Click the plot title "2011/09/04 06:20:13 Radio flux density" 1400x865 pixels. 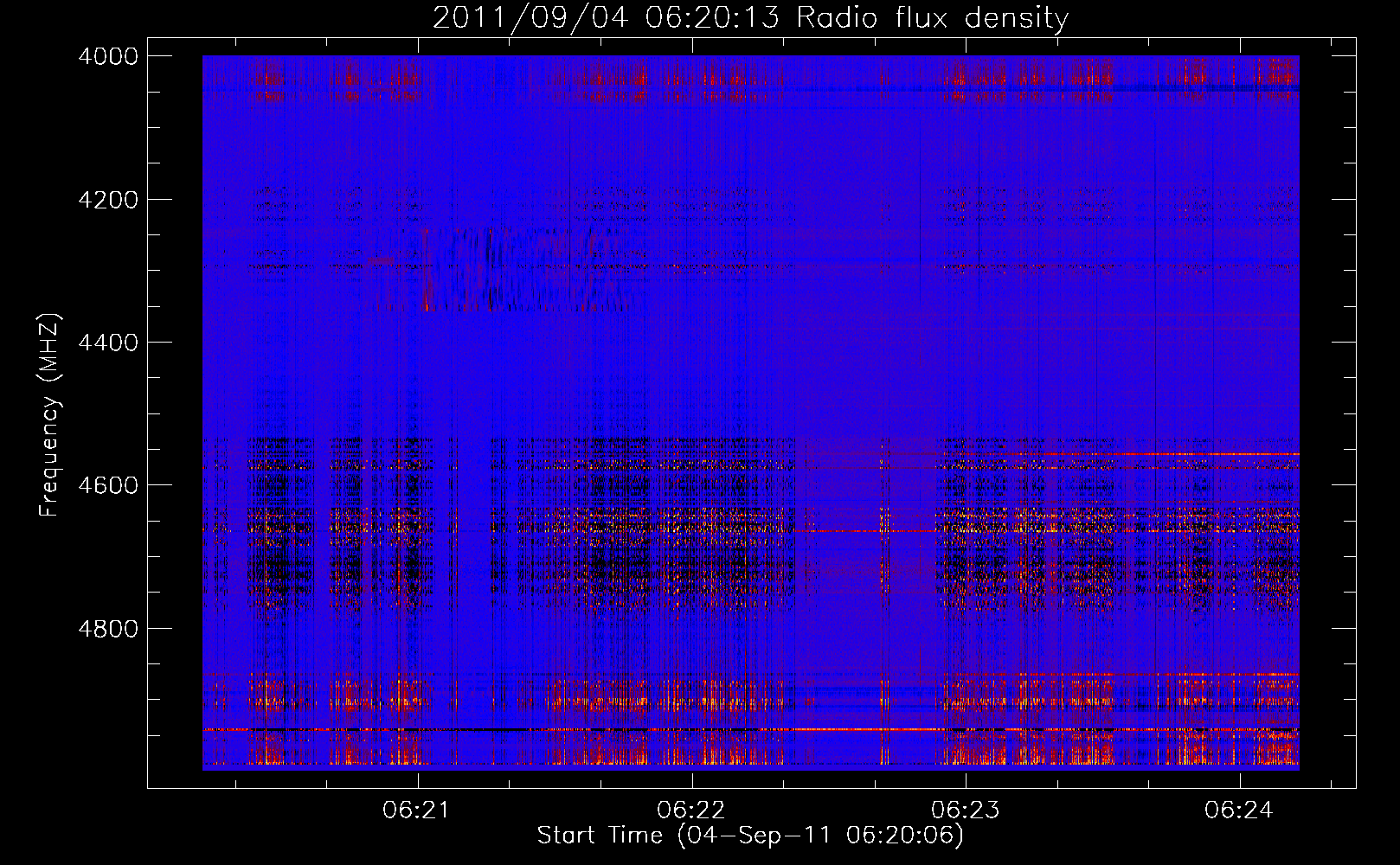pyautogui.click(x=750, y=18)
